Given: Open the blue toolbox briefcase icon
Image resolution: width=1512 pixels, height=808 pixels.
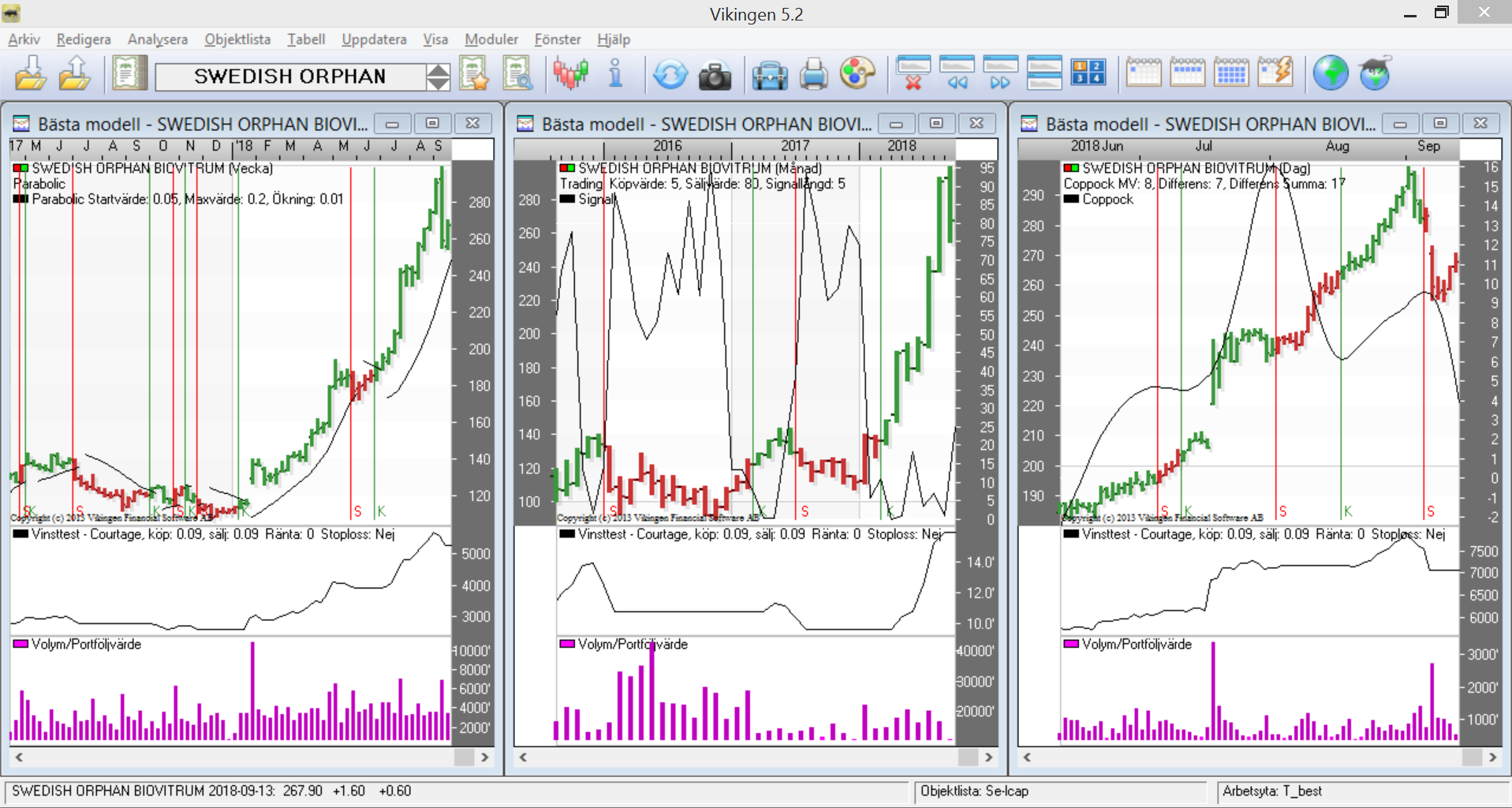Looking at the screenshot, I should click(x=769, y=76).
